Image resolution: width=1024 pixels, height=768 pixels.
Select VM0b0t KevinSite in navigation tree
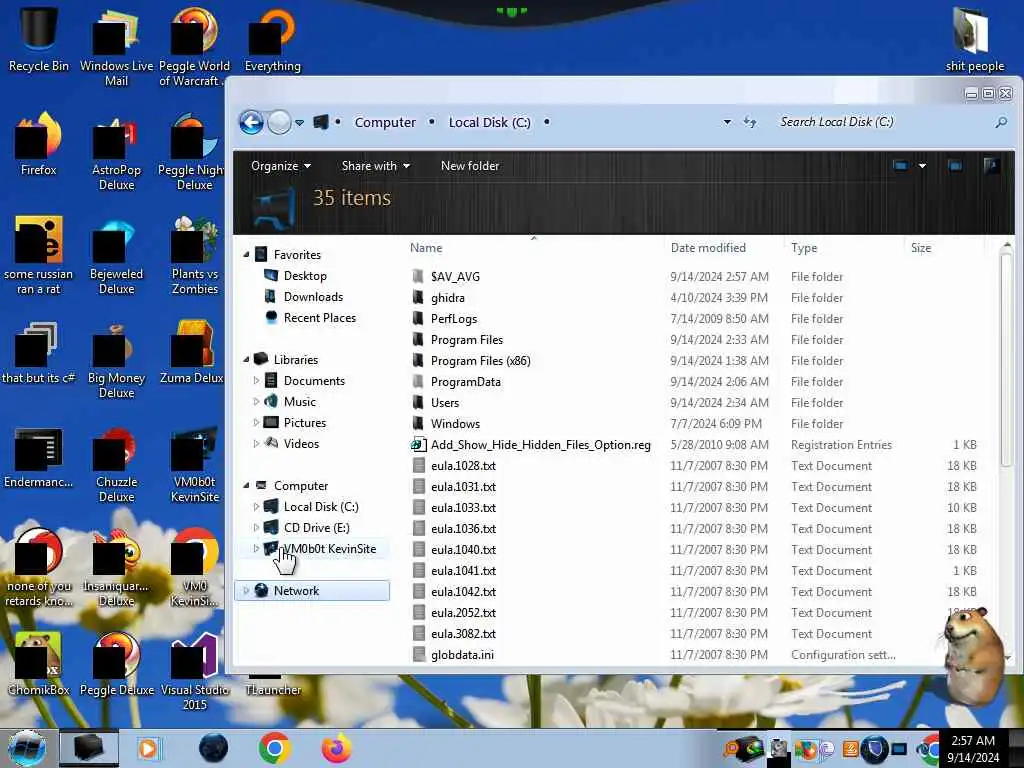[329, 549]
